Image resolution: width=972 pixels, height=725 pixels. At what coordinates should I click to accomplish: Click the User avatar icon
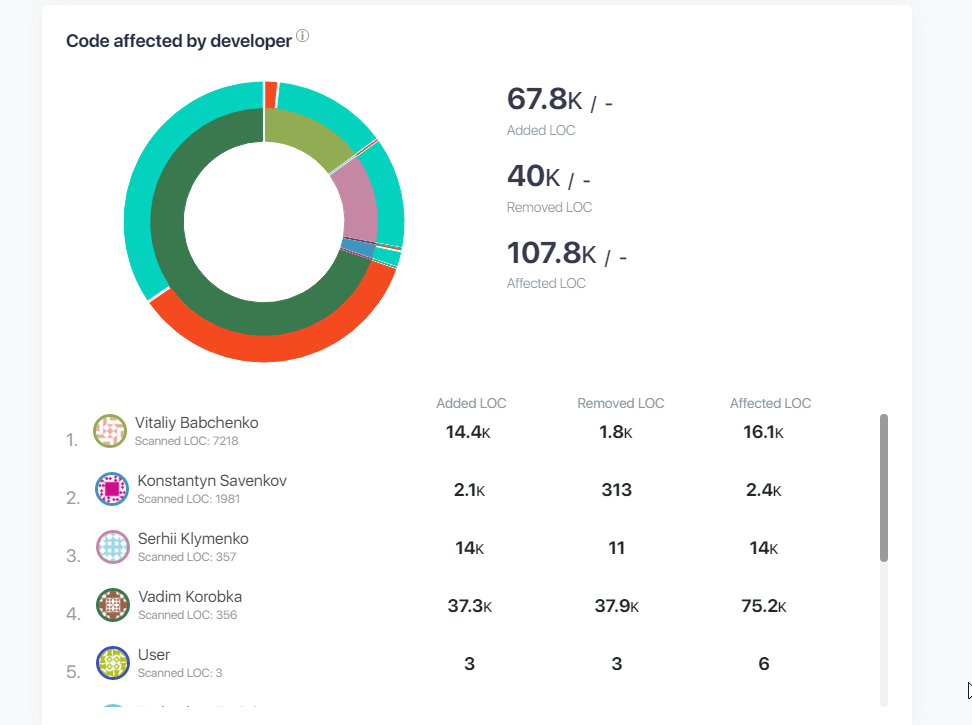point(113,663)
